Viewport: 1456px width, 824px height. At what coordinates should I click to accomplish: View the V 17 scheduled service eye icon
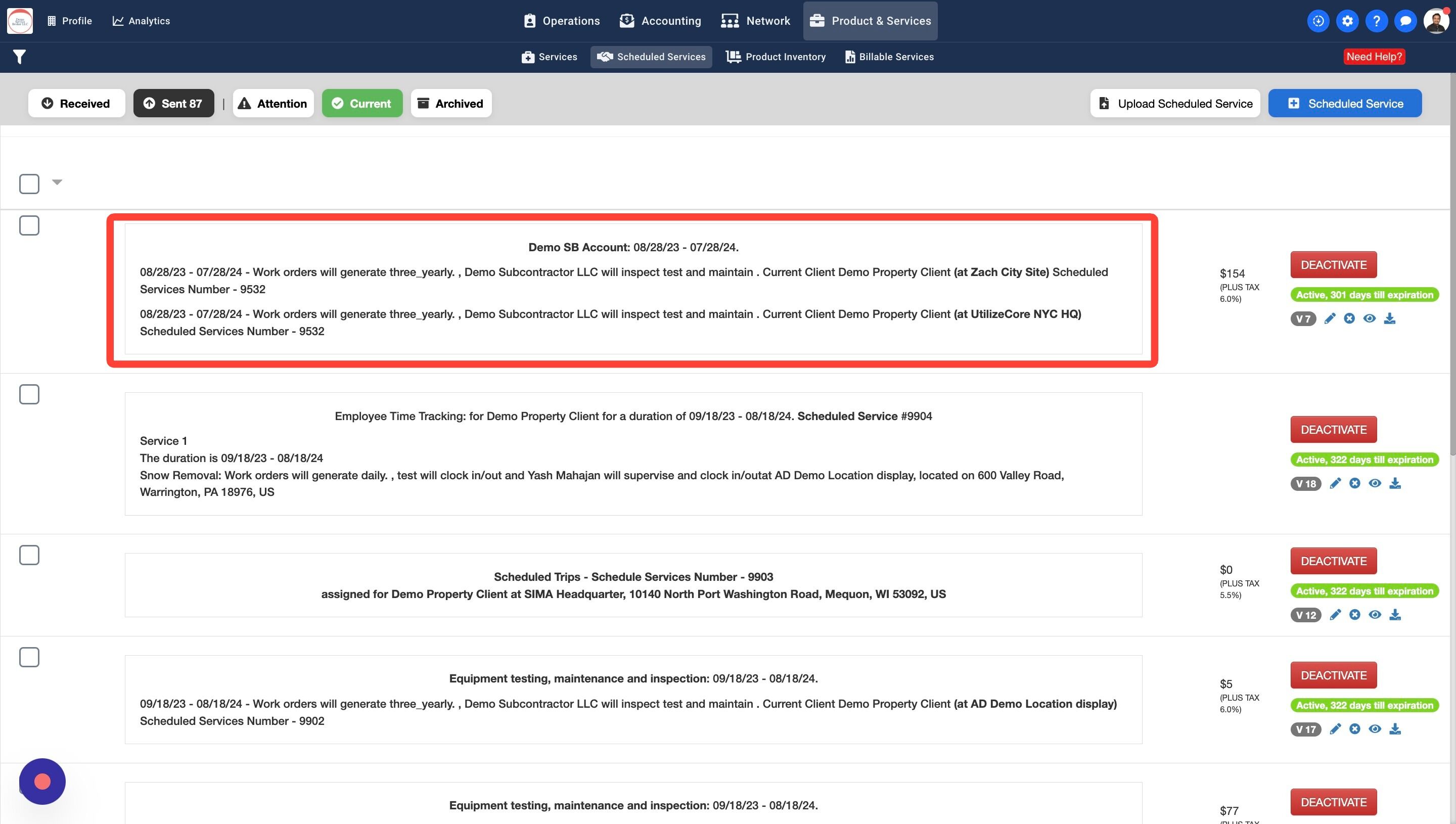[1375, 729]
